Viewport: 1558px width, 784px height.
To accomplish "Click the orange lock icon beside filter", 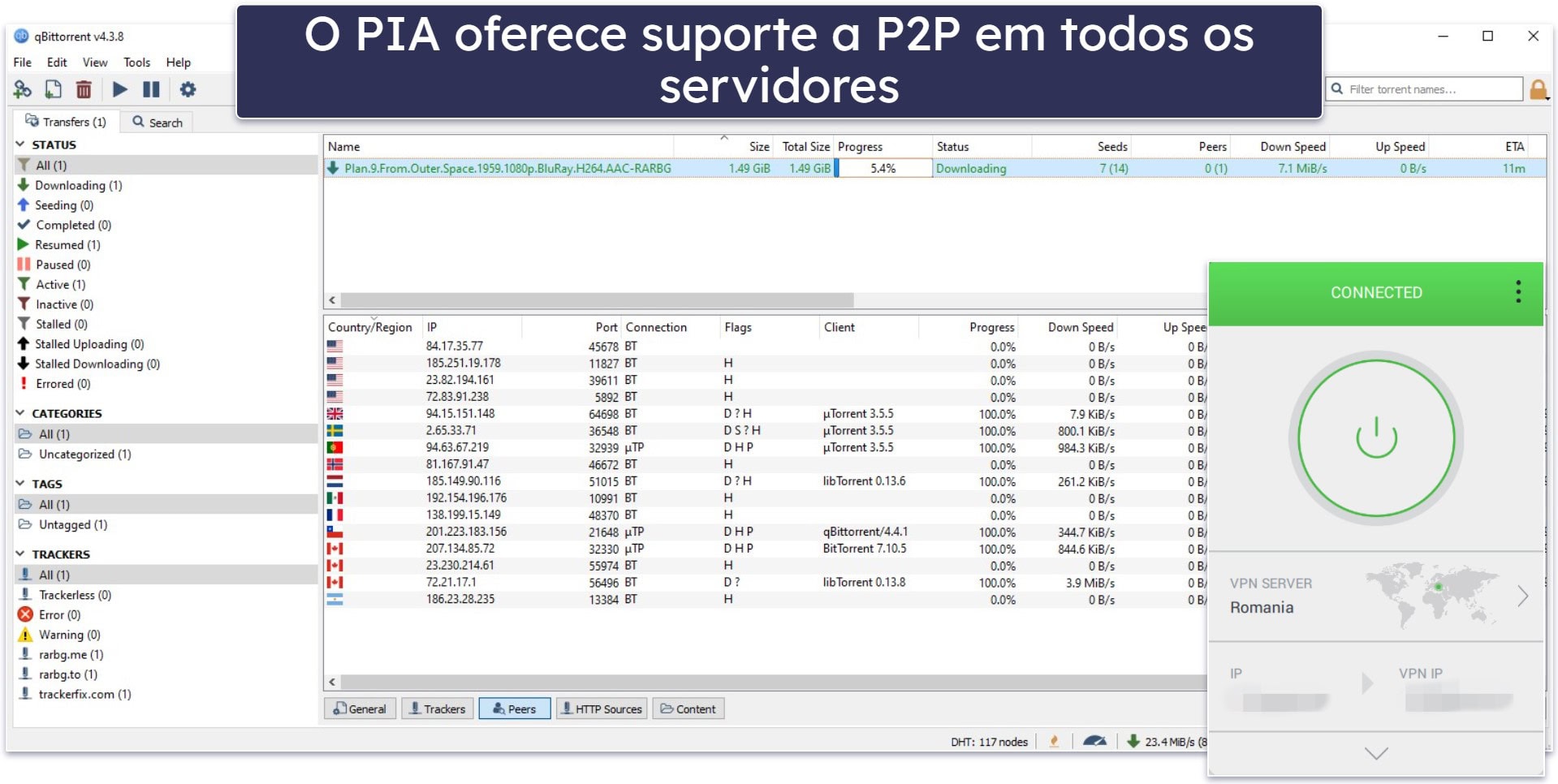I will [x=1538, y=89].
